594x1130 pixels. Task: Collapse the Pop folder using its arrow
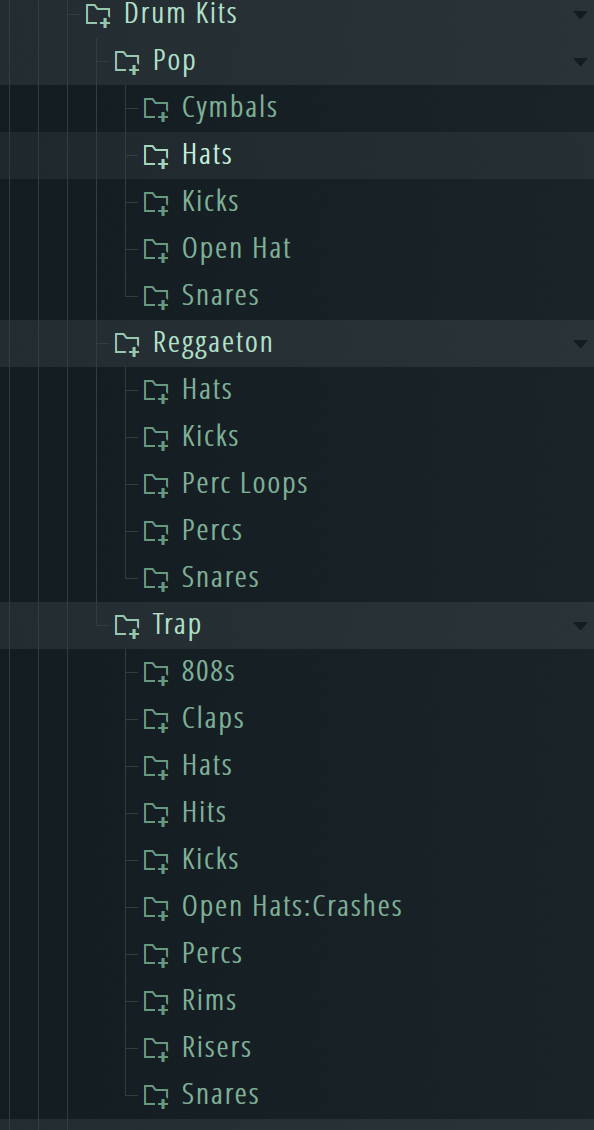[580, 62]
